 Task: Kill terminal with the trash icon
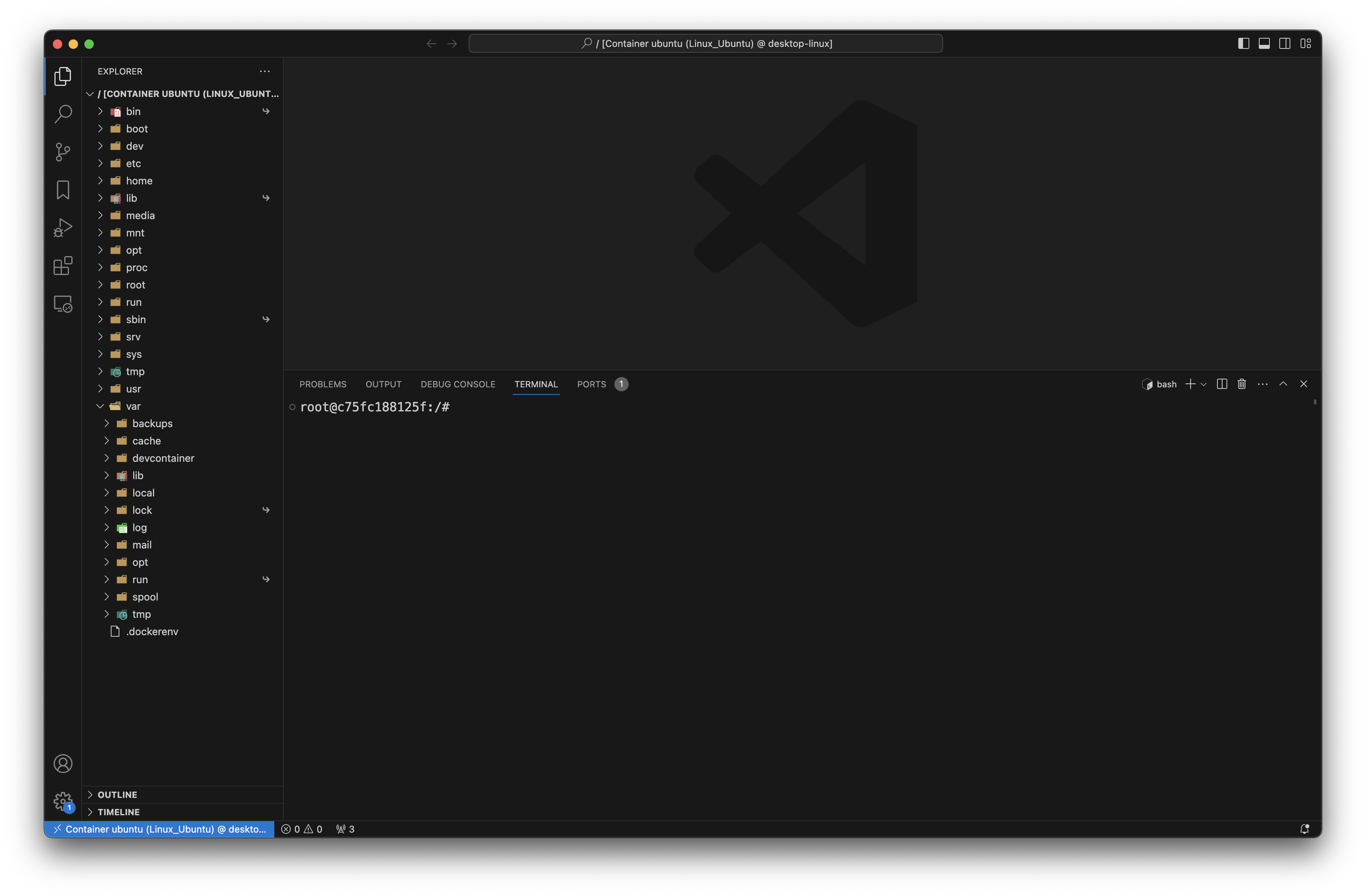[1241, 384]
